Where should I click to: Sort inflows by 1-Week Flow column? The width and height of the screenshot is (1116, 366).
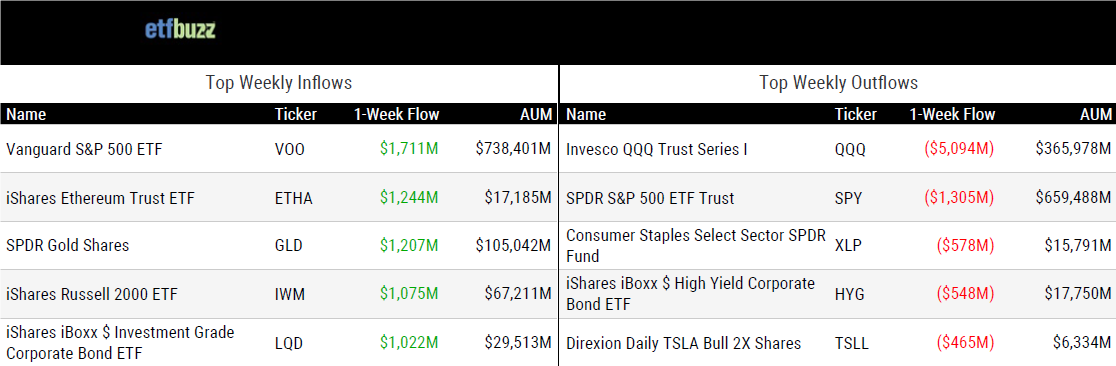[396, 114]
